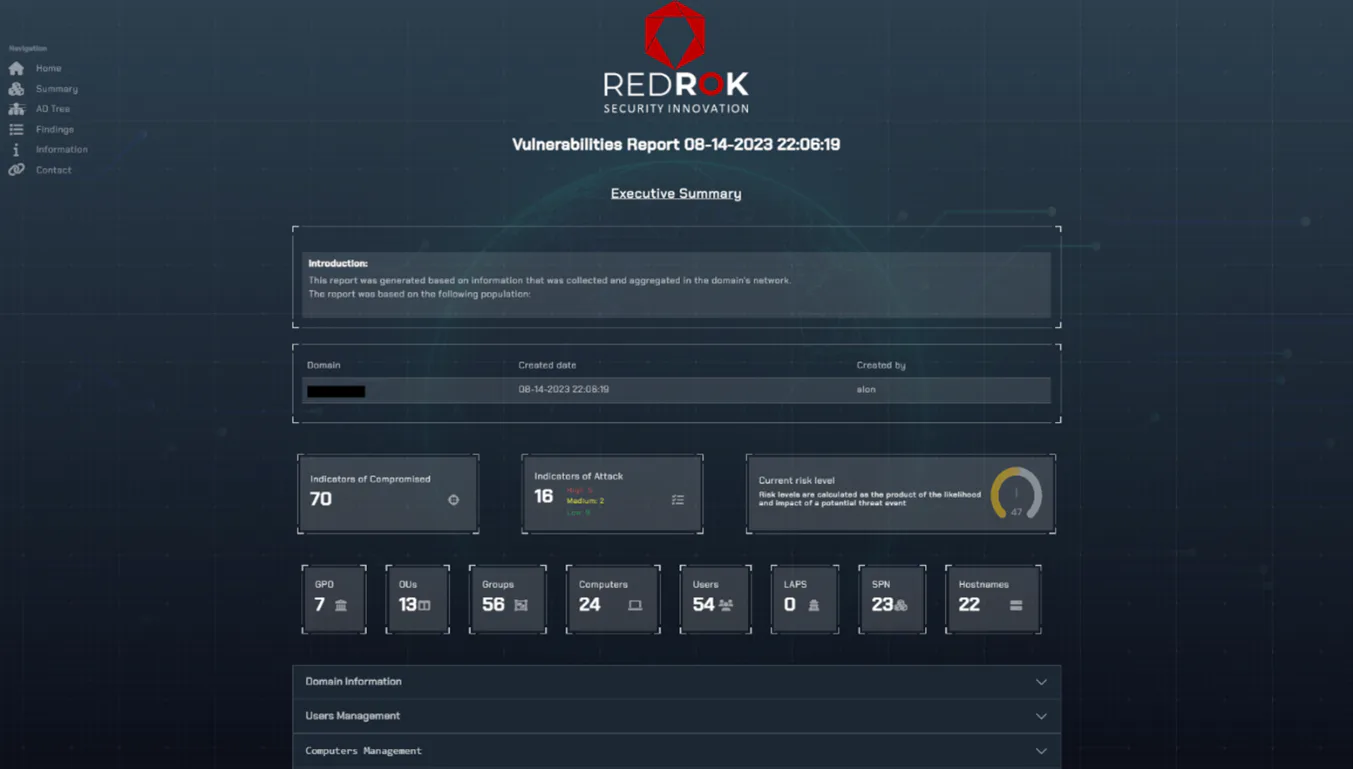Image resolution: width=1353 pixels, height=769 pixels.
Task: Click the Hostnames server icon
Action: [1016, 605]
